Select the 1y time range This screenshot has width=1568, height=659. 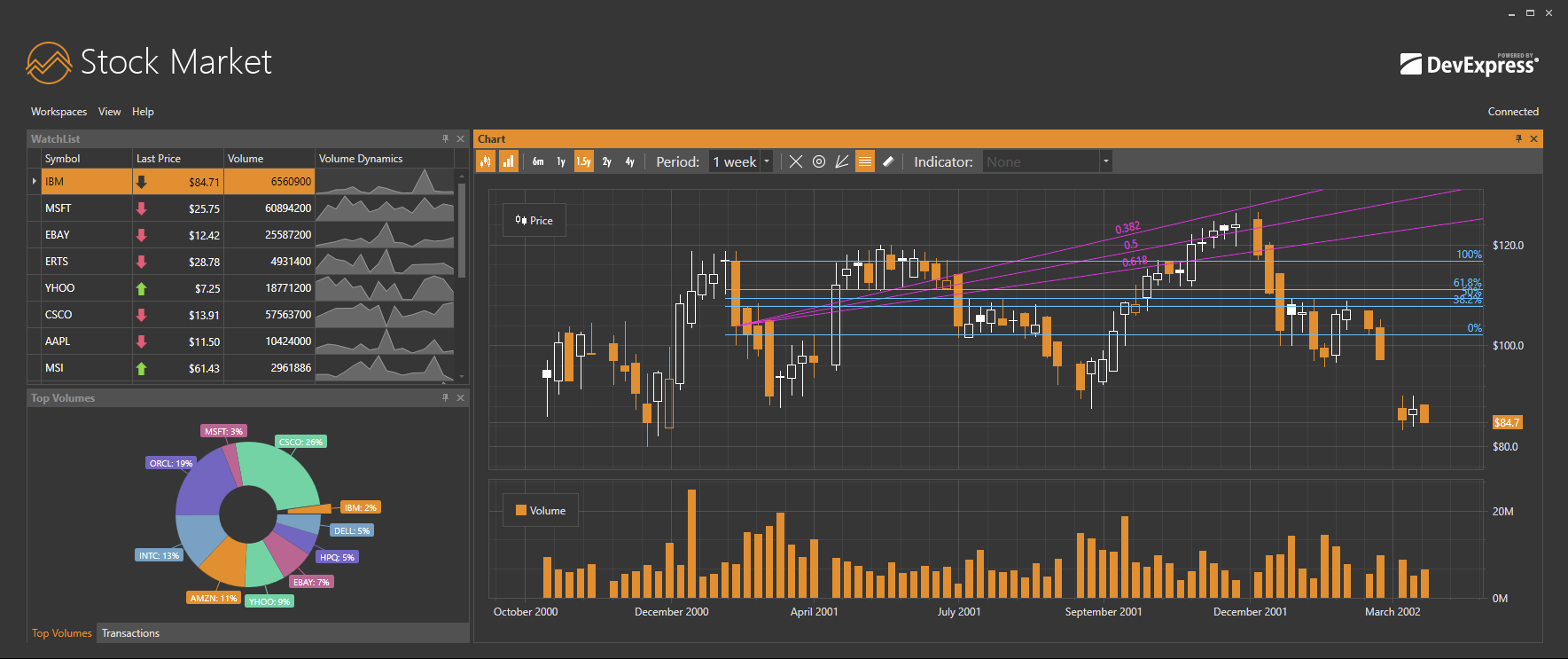pos(561,161)
